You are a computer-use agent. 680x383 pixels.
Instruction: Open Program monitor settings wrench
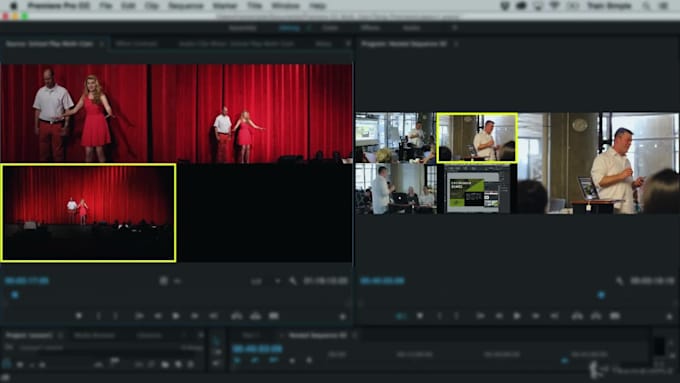pyautogui.click(x=620, y=281)
